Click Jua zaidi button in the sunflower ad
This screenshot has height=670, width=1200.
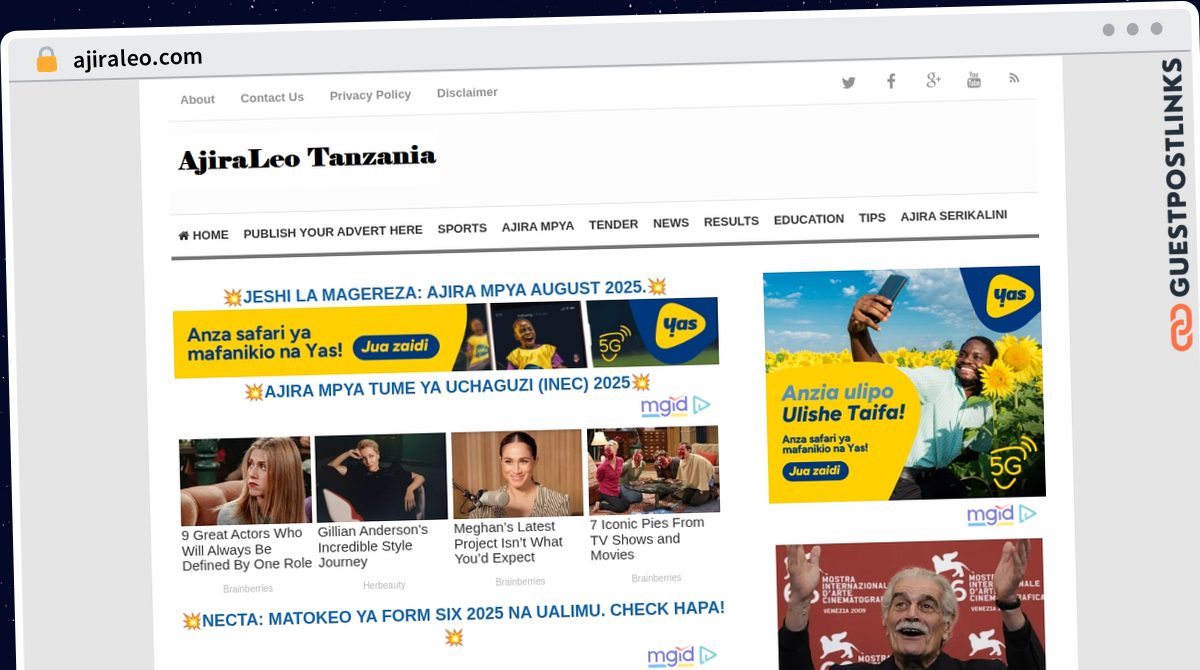[814, 470]
